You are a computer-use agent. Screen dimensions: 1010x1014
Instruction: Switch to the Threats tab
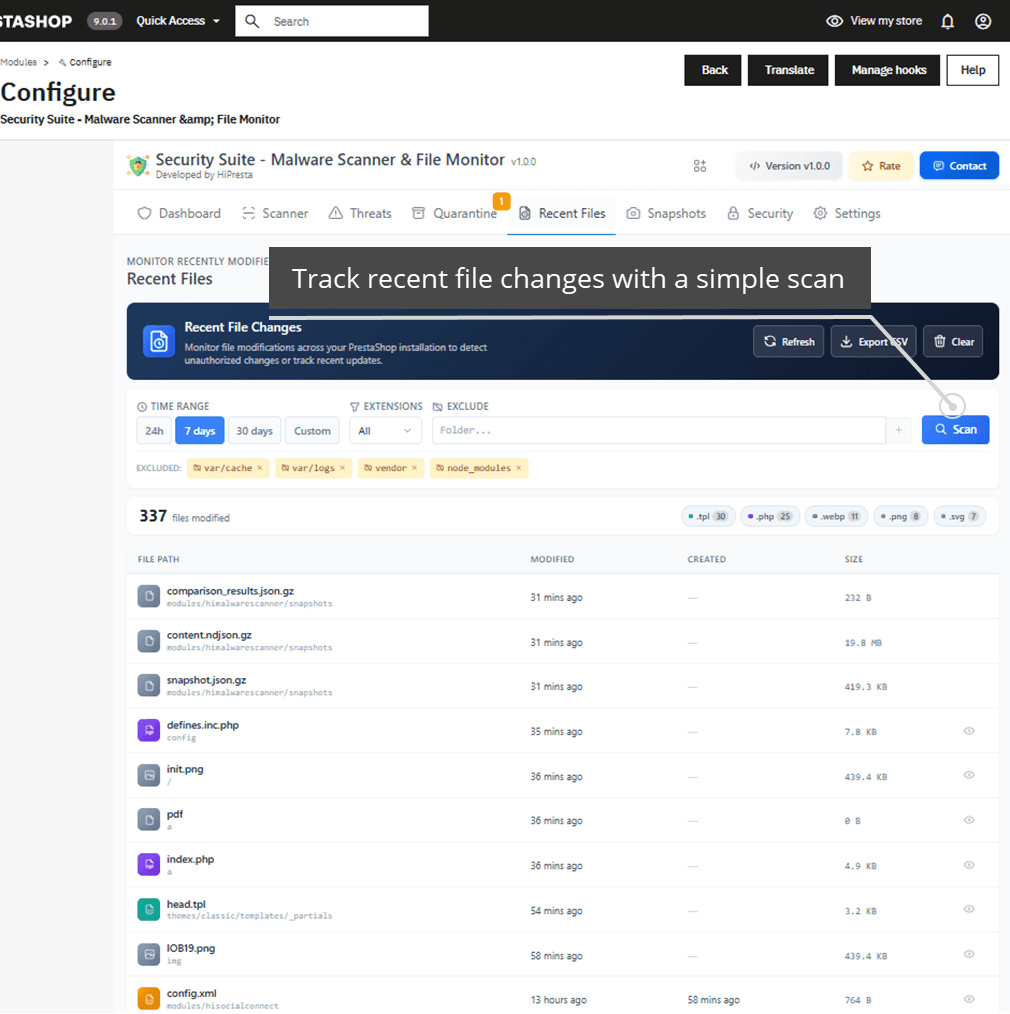pos(360,213)
